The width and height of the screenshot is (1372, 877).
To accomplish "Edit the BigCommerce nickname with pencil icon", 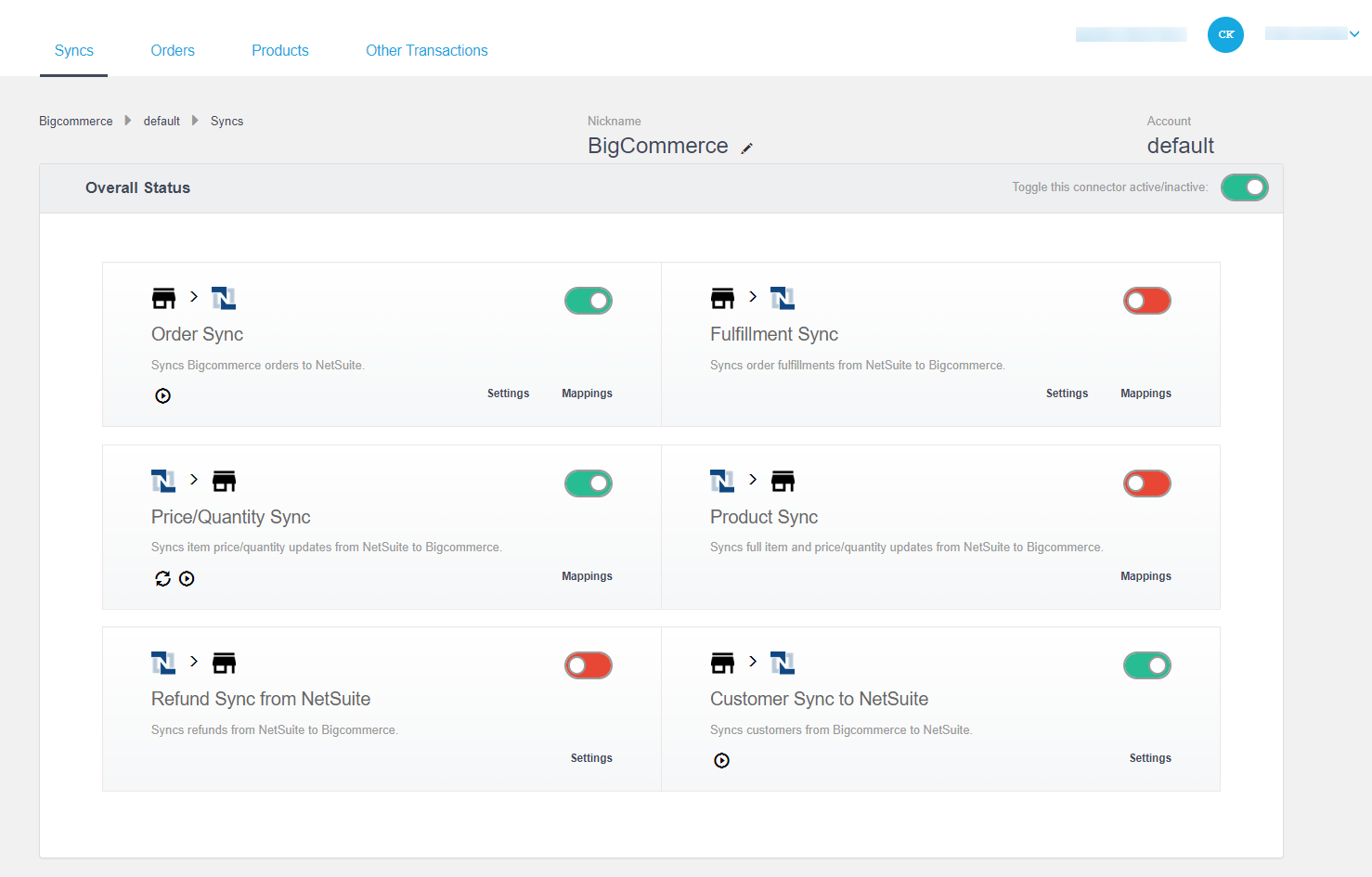I will click(746, 148).
